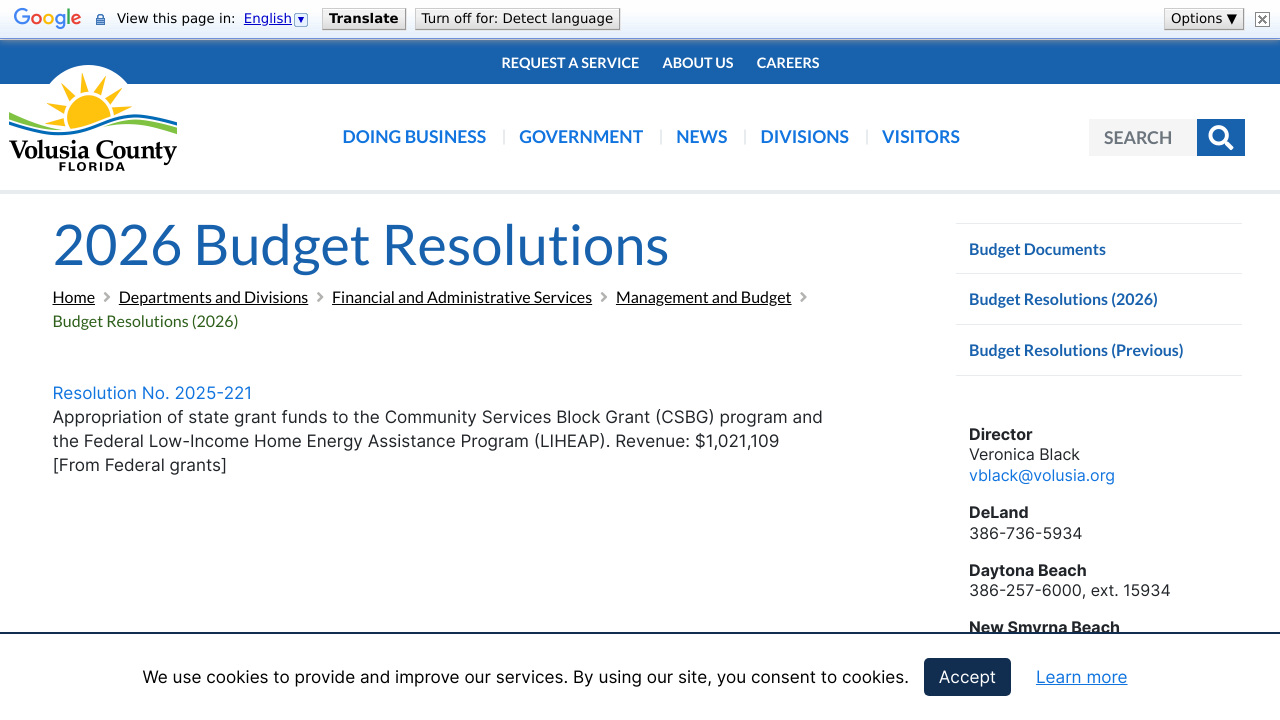The height and width of the screenshot is (720, 1280).
Task: Email Veronica Black via vblack@volusia.org
Action: 1042,475
